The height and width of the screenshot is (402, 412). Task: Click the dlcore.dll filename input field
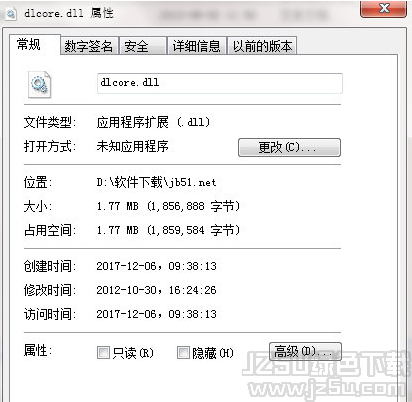tap(220, 83)
